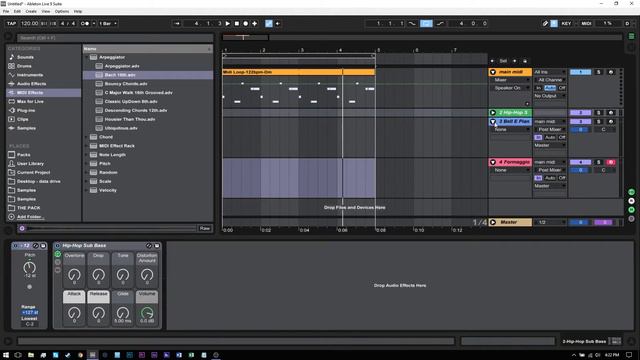Toggle the metronome button
Image resolution: width=640 pixels, height=360 pixels.
(85, 24)
